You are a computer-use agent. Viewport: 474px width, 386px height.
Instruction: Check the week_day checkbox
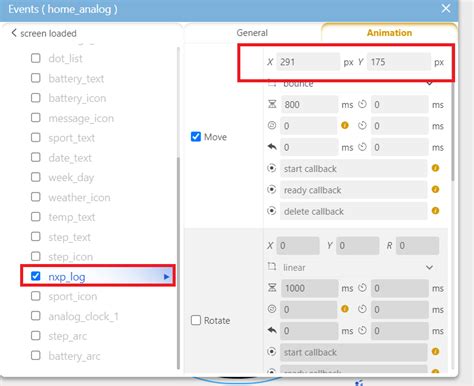coord(36,177)
